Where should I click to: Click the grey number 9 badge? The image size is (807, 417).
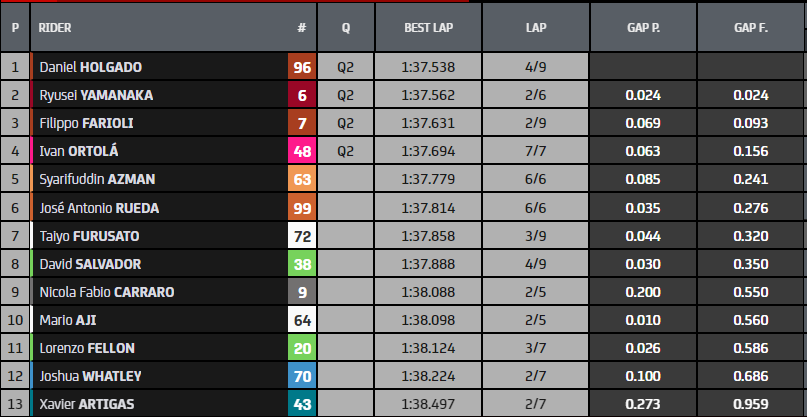click(x=302, y=292)
